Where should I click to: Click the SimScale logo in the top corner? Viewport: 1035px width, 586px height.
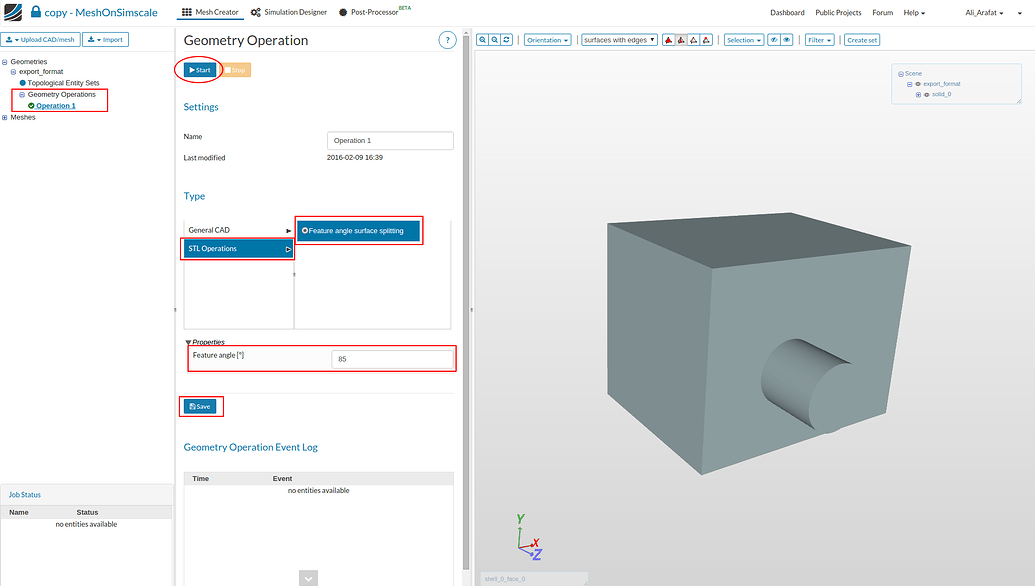click(12, 11)
